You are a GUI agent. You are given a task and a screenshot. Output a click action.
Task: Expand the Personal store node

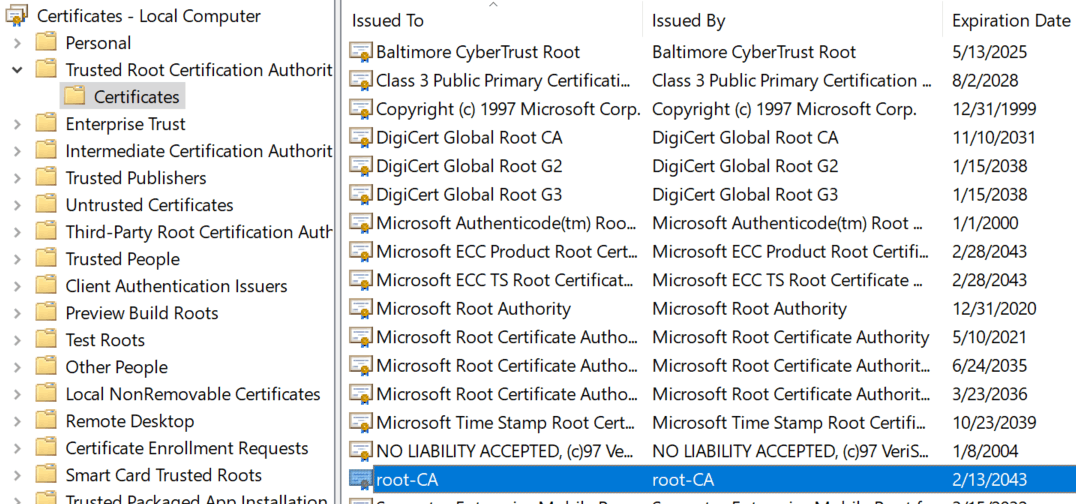coord(17,43)
